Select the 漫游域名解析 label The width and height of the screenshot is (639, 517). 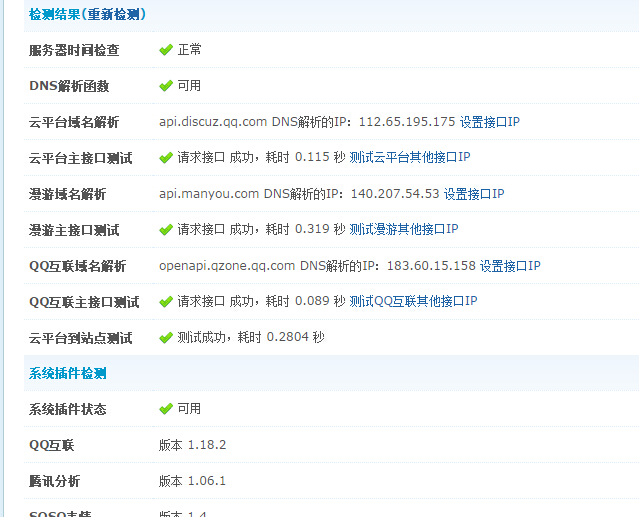(67, 194)
